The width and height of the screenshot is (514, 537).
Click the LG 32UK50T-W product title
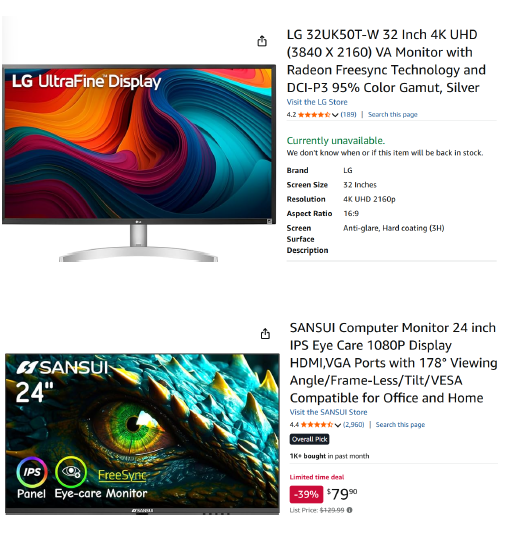386,61
